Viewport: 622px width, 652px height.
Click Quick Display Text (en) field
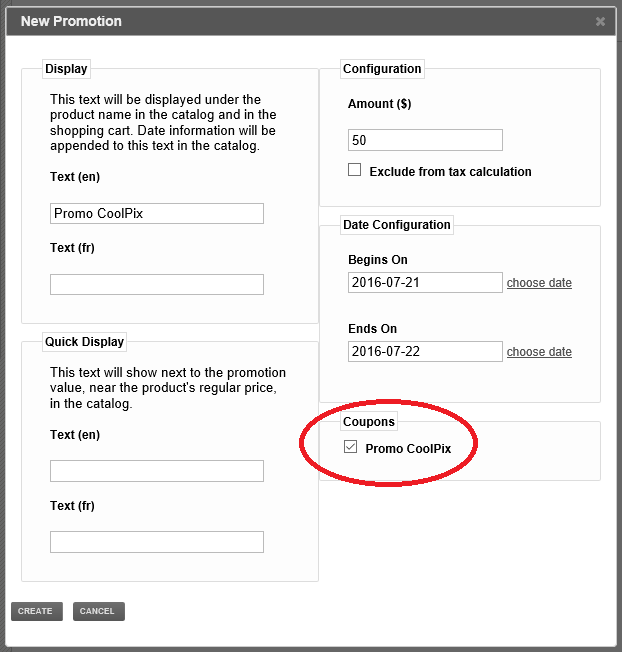tap(157, 471)
